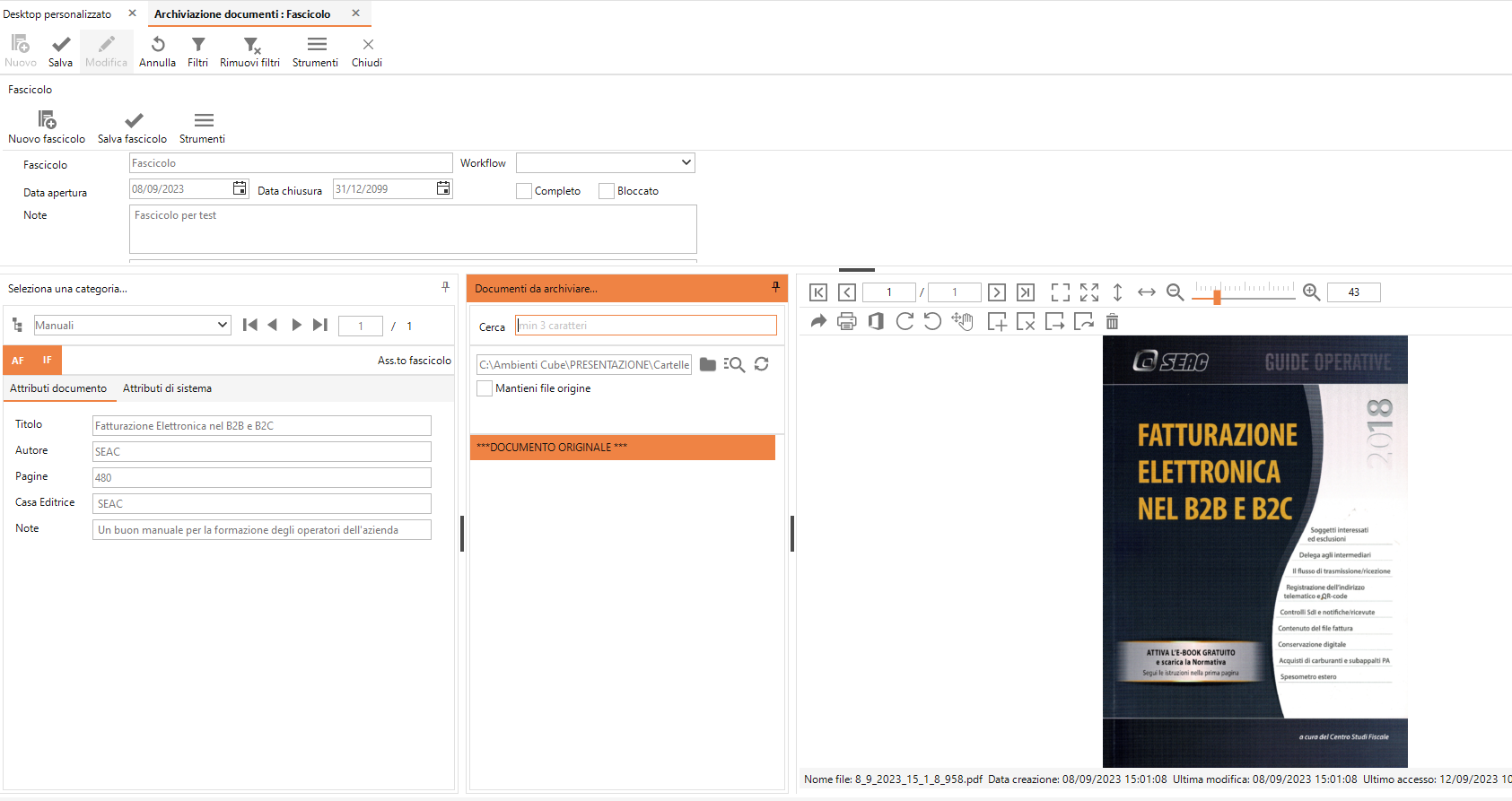Click Cerca search field
Screen dimensions: 1512x801
[646, 325]
